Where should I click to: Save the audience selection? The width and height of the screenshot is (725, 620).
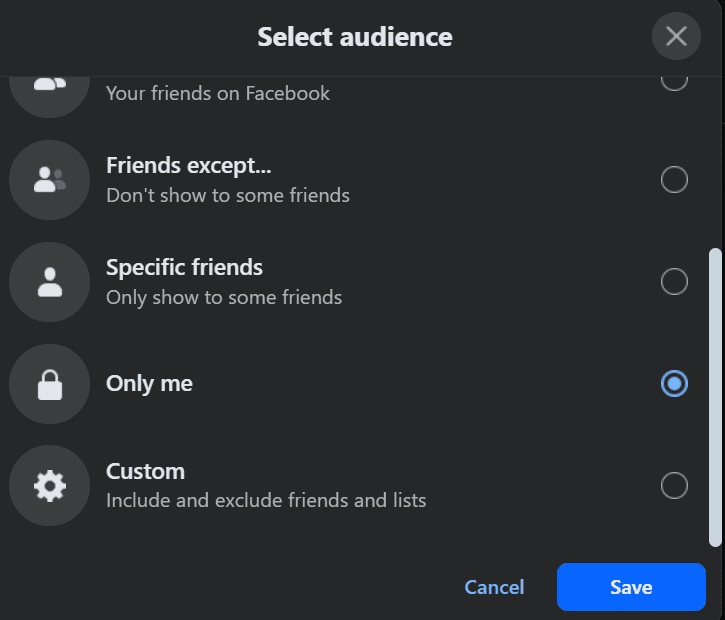pos(631,587)
